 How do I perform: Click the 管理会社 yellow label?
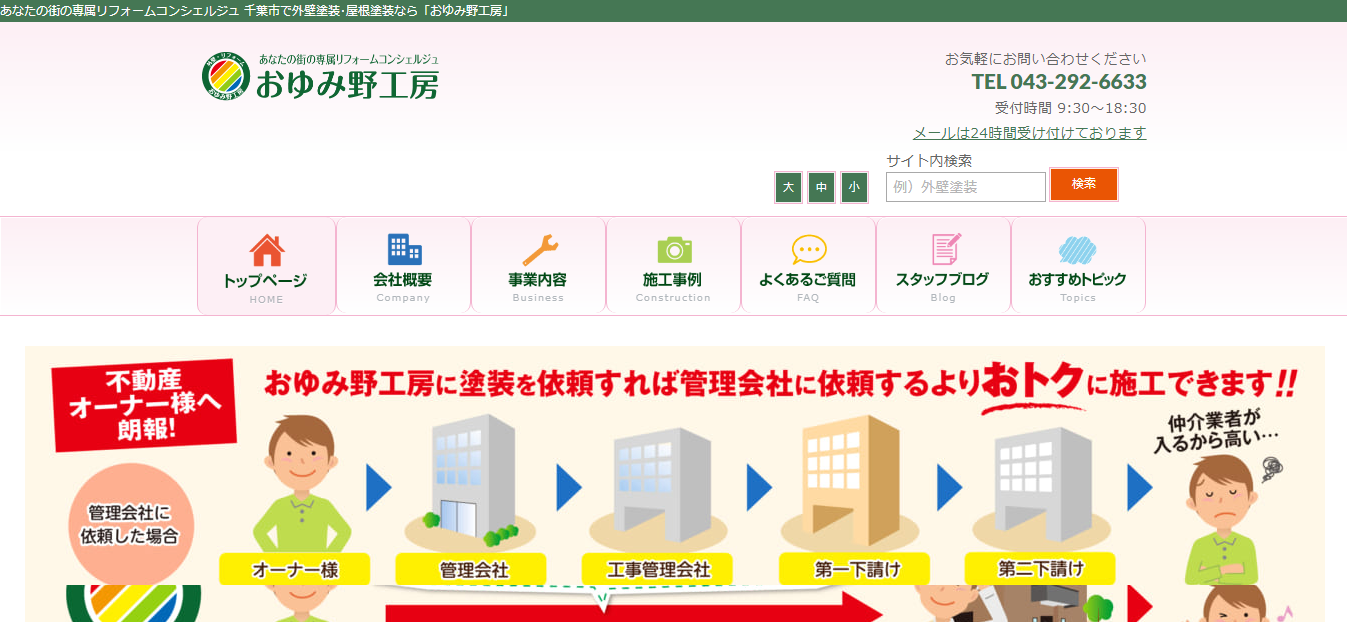coord(473,570)
